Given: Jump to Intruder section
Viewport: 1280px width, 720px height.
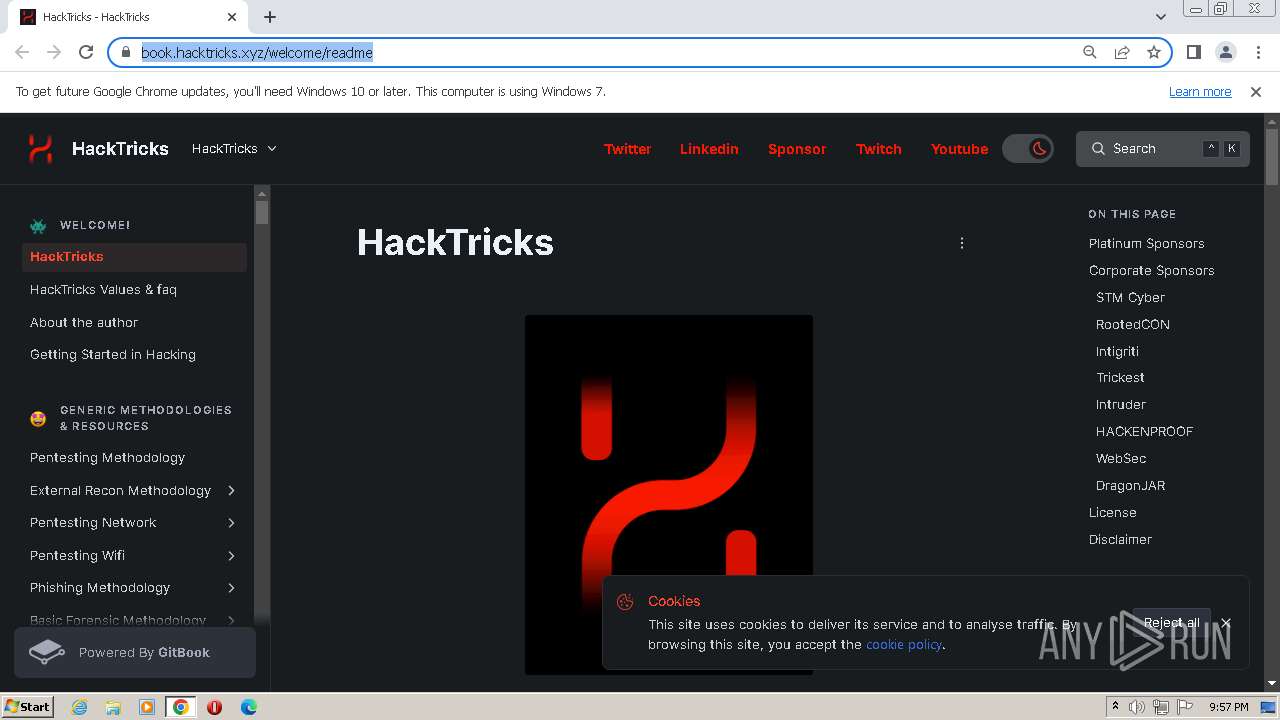Looking at the screenshot, I should coord(1121,404).
